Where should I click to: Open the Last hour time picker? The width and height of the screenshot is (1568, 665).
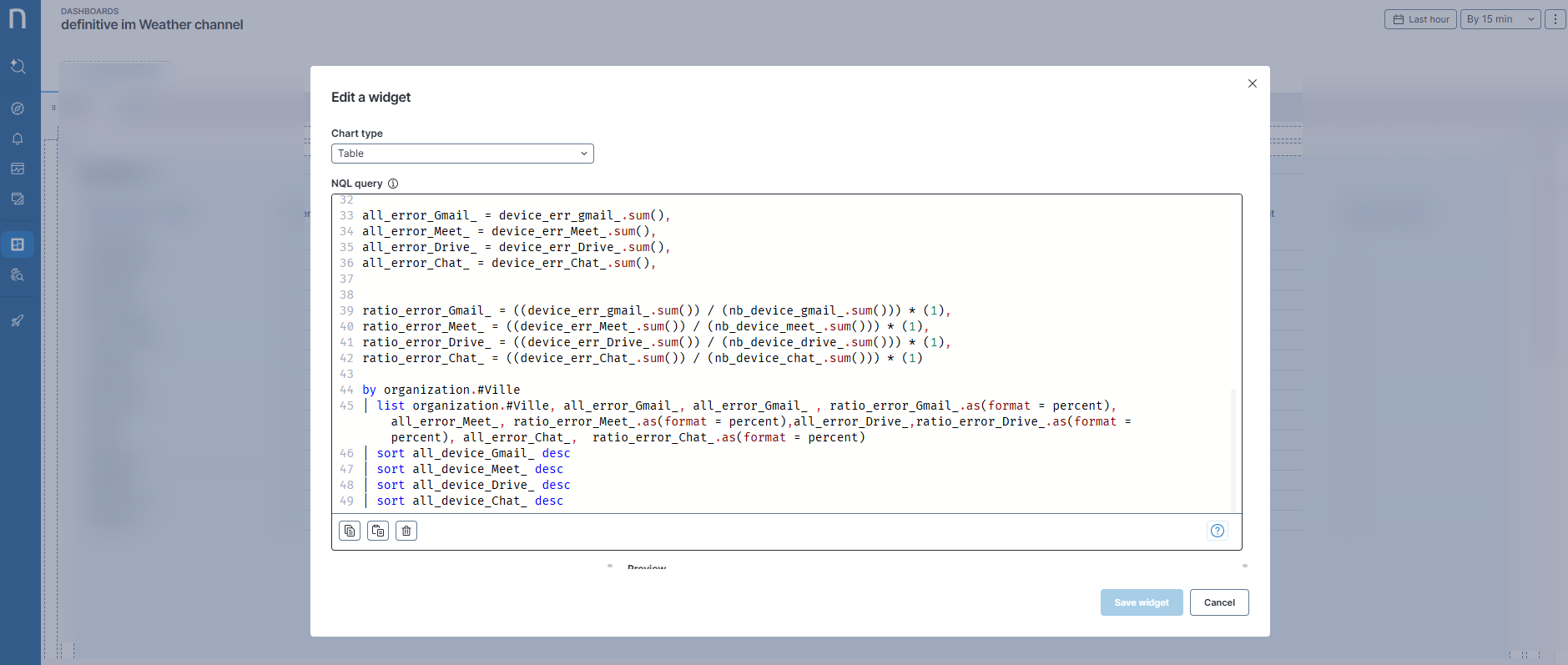[x=1420, y=19]
